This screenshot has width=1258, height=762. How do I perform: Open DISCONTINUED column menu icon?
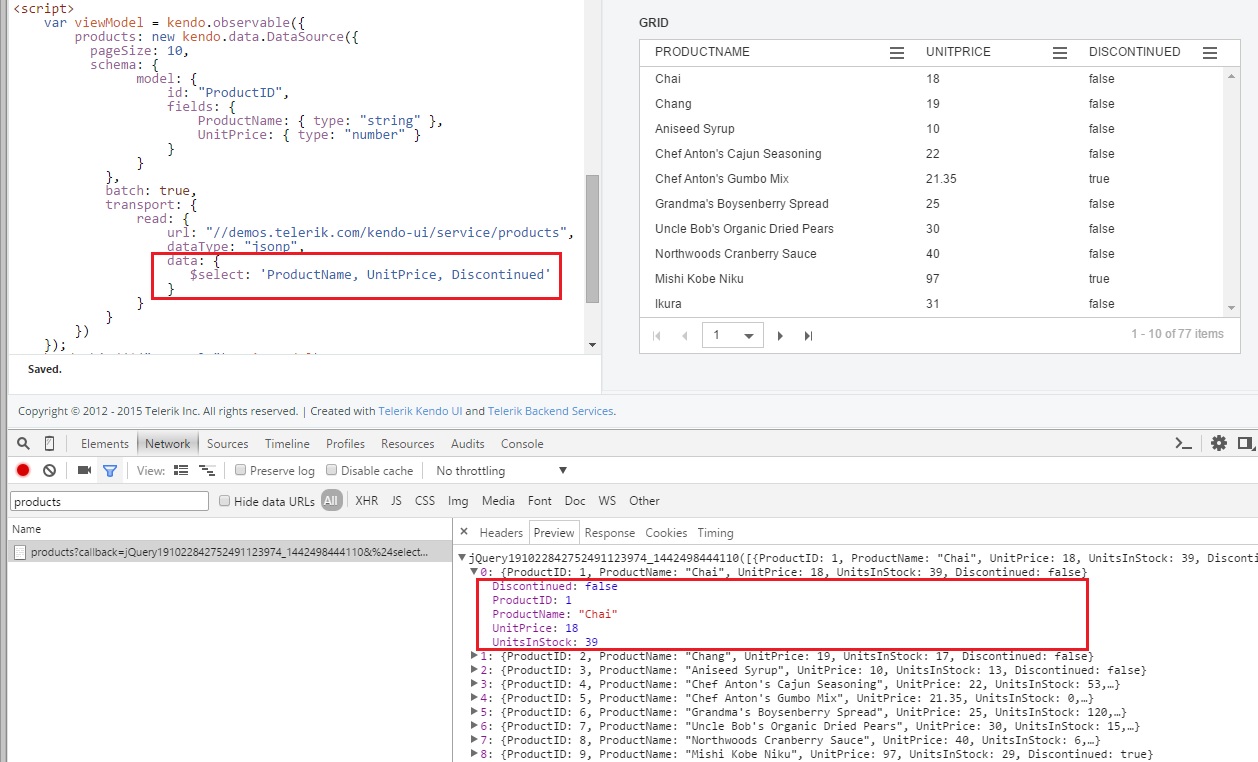pos(1210,53)
